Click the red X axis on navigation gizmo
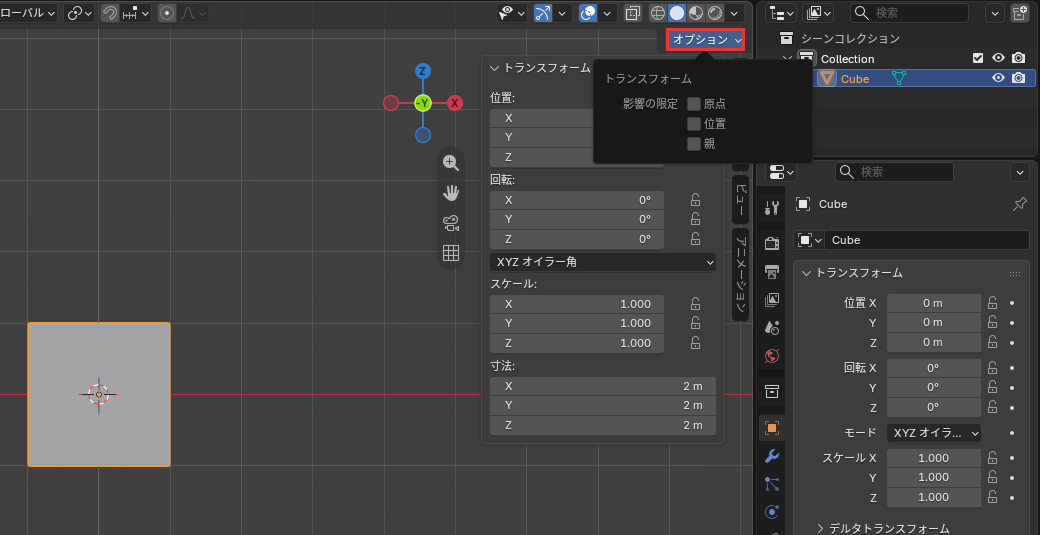Viewport: 1040px width, 535px height. point(454,103)
